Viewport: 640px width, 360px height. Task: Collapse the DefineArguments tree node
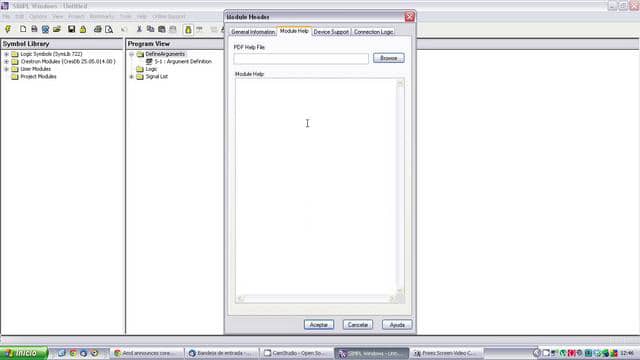click(x=131, y=54)
